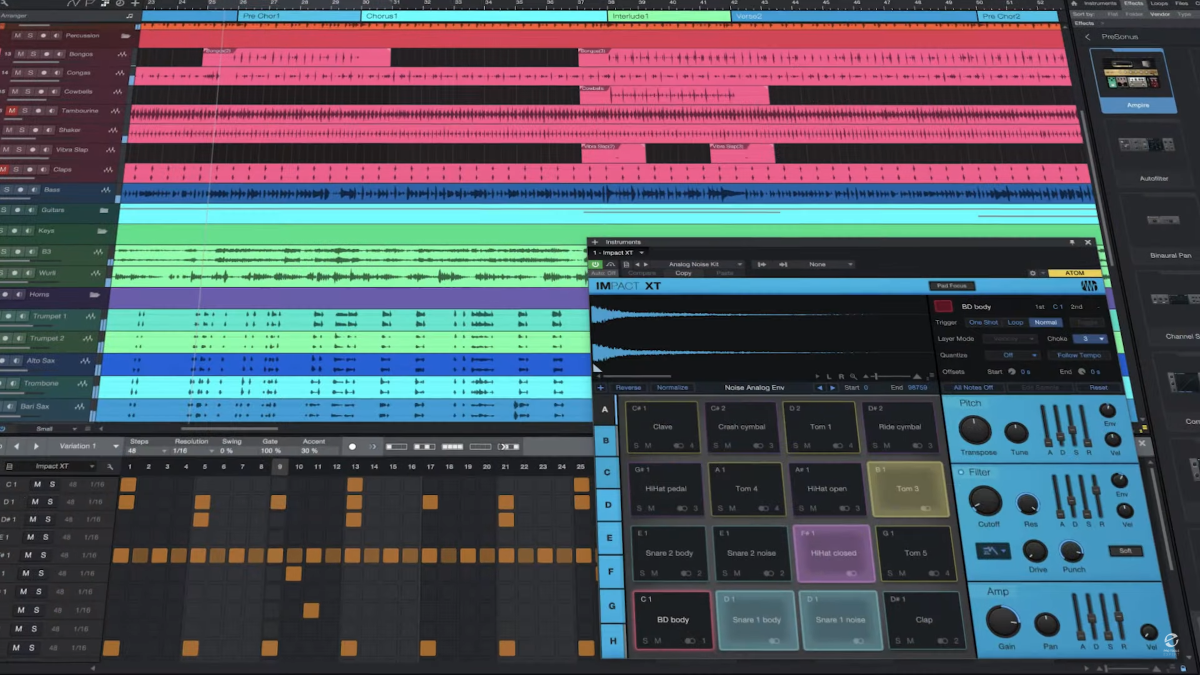Click the Copy button in Impact XT

pyautogui.click(x=683, y=273)
